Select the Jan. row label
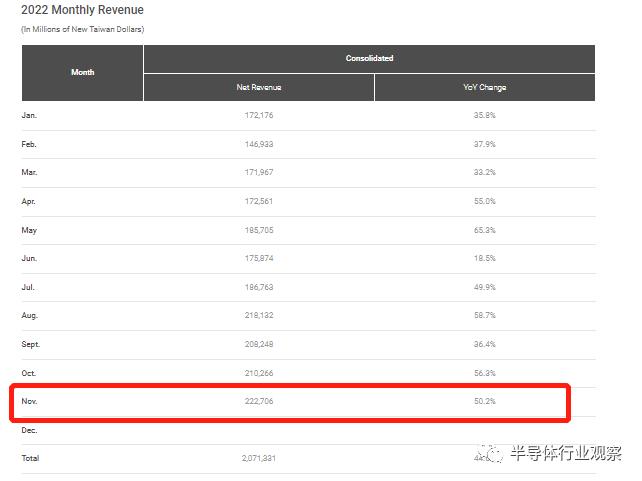 [x=29, y=116]
